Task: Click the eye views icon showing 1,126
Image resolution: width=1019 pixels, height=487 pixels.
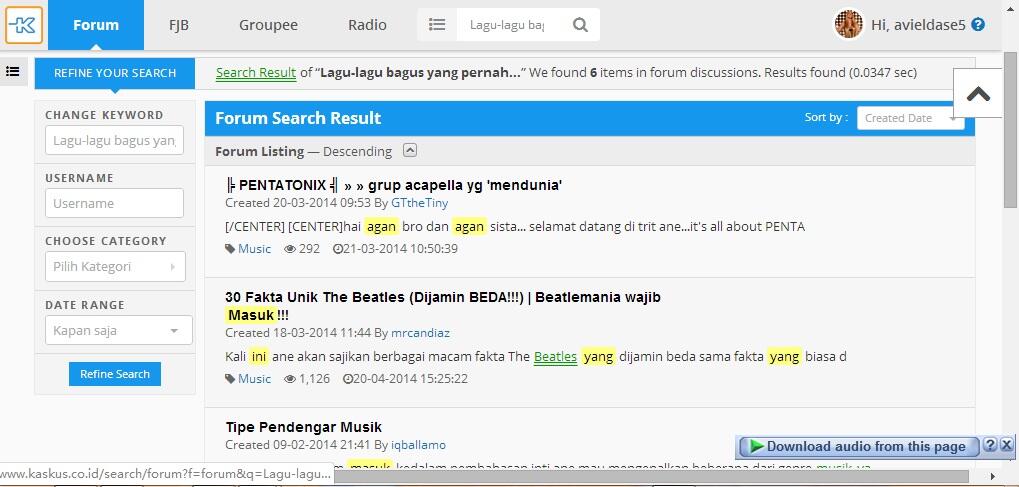Action: 290,378
